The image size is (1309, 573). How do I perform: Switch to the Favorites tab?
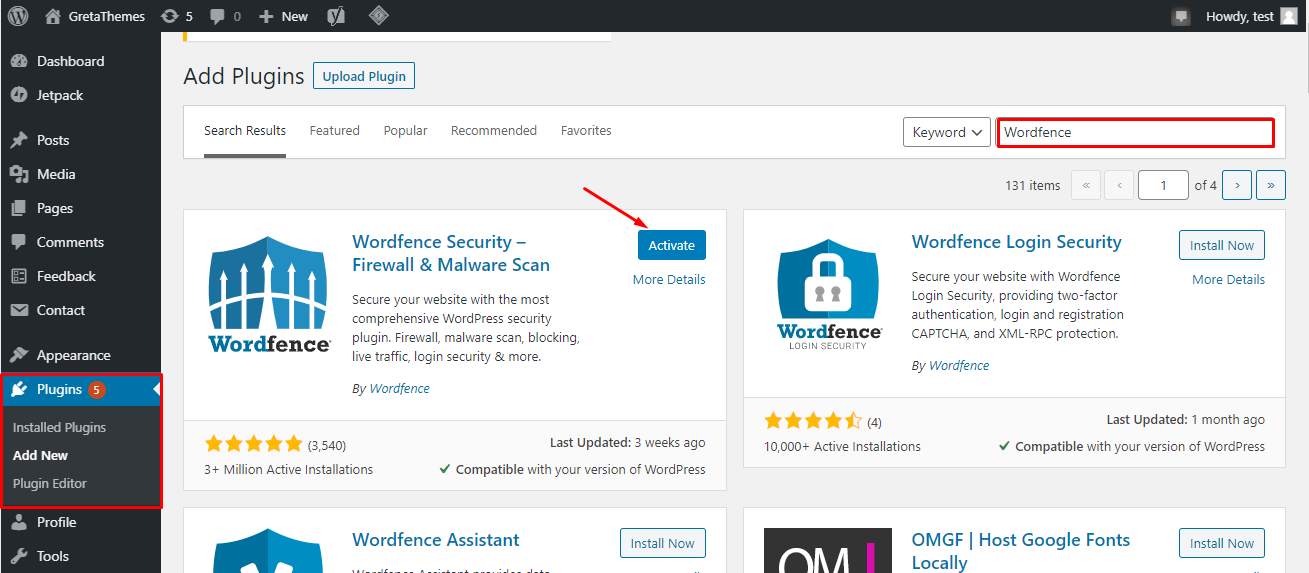[586, 131]
